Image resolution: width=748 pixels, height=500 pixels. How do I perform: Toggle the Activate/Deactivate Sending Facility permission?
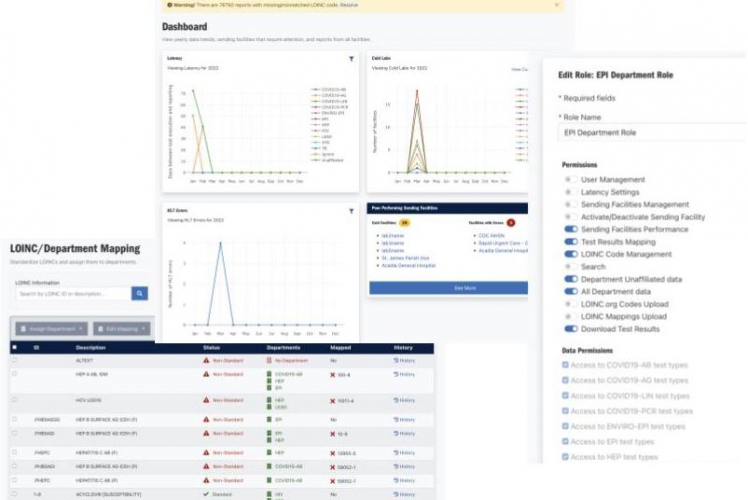571,217
